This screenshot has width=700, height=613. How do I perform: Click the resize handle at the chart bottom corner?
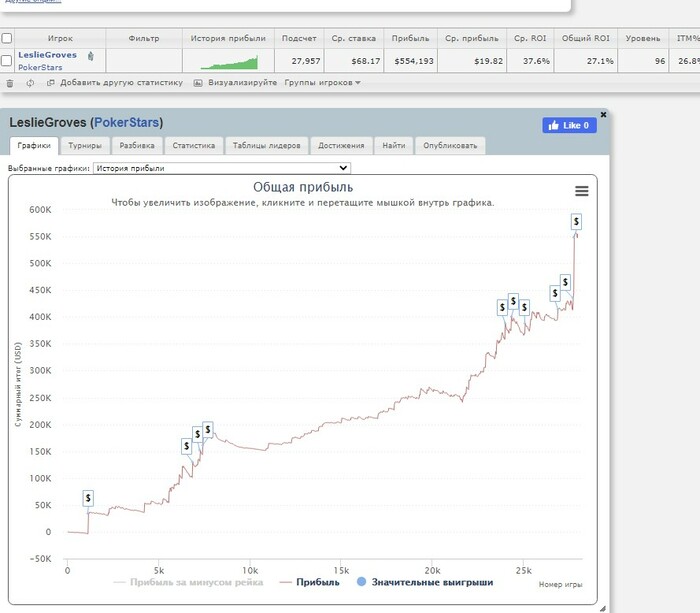point(602,608)
